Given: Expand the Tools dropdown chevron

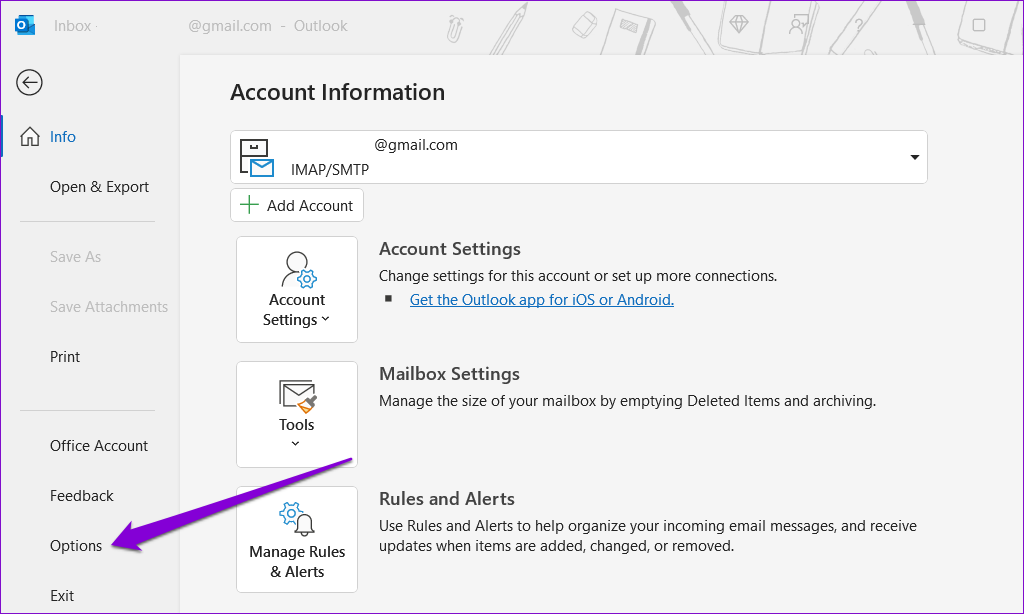Looking at the screenshot, I should (296, 441).
